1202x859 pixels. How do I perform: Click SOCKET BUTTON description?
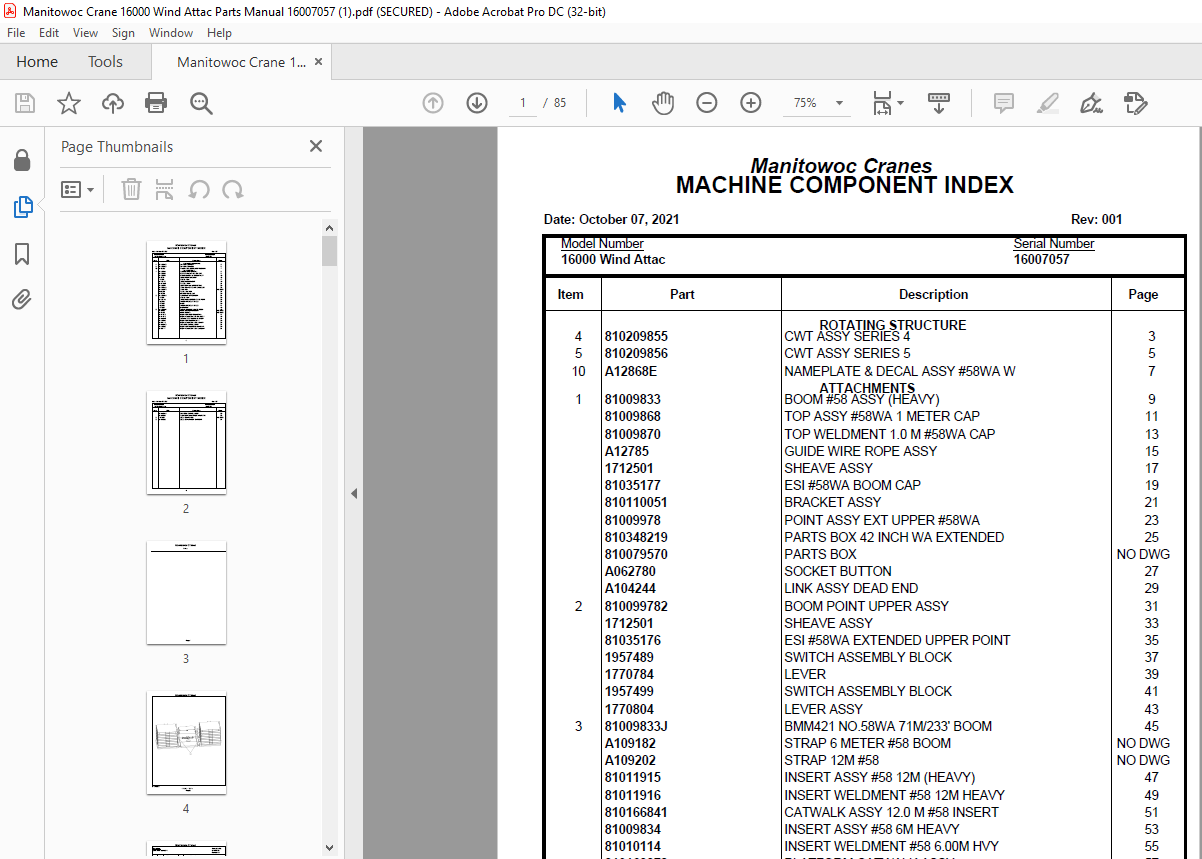coord(838,572)
